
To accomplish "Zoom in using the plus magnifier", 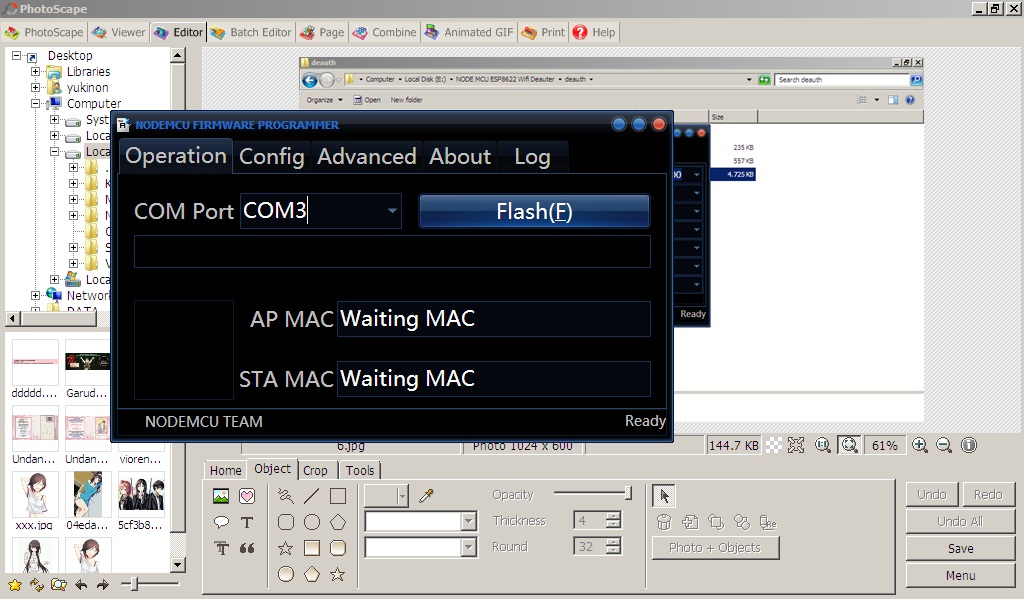I will pos(920,445).
